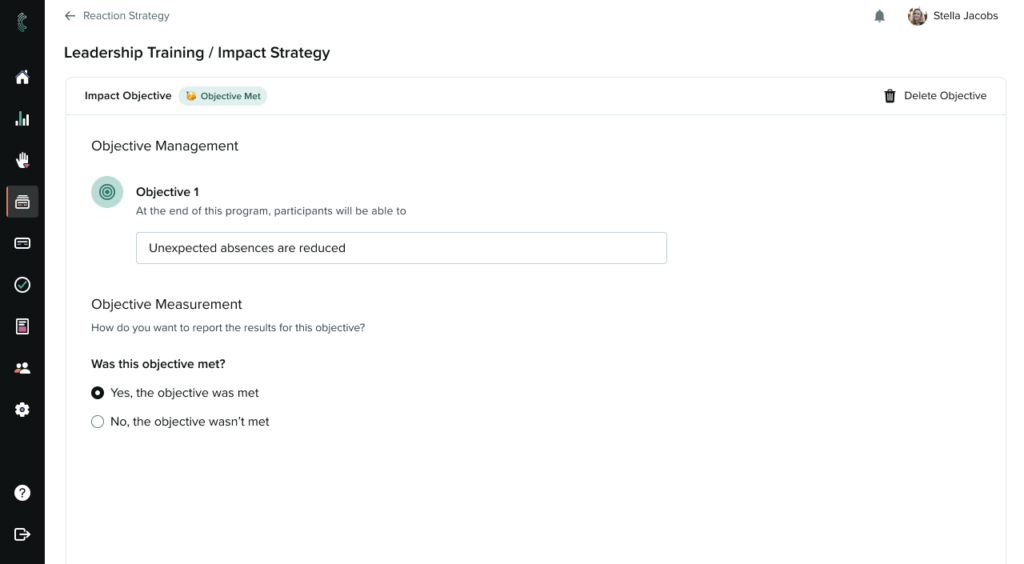The height and width of the screenshot is (564, 1024).
Task: Click the card icon in sidebar
Action: 22,243
